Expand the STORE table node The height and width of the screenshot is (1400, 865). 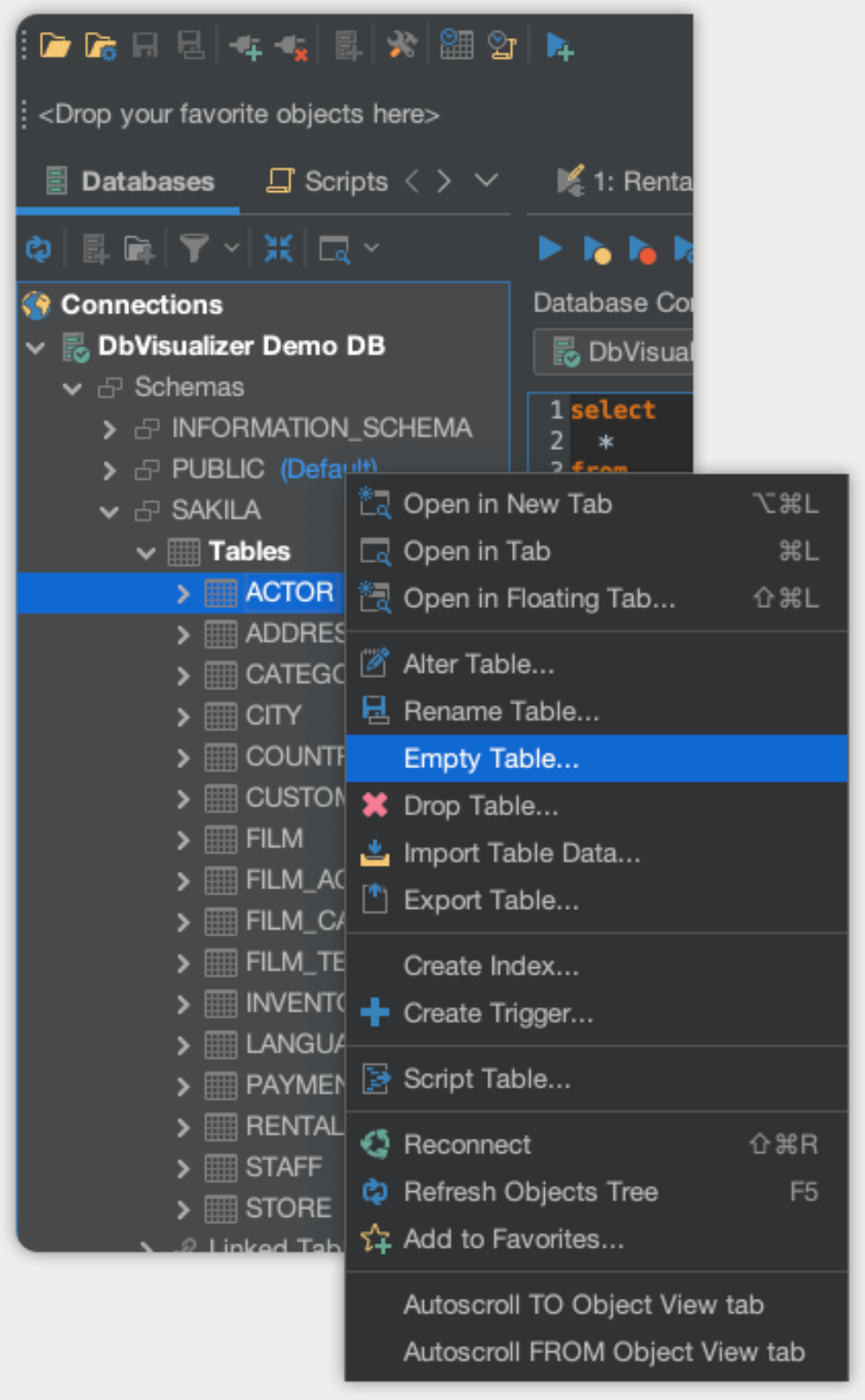(x=183, y=1209)
